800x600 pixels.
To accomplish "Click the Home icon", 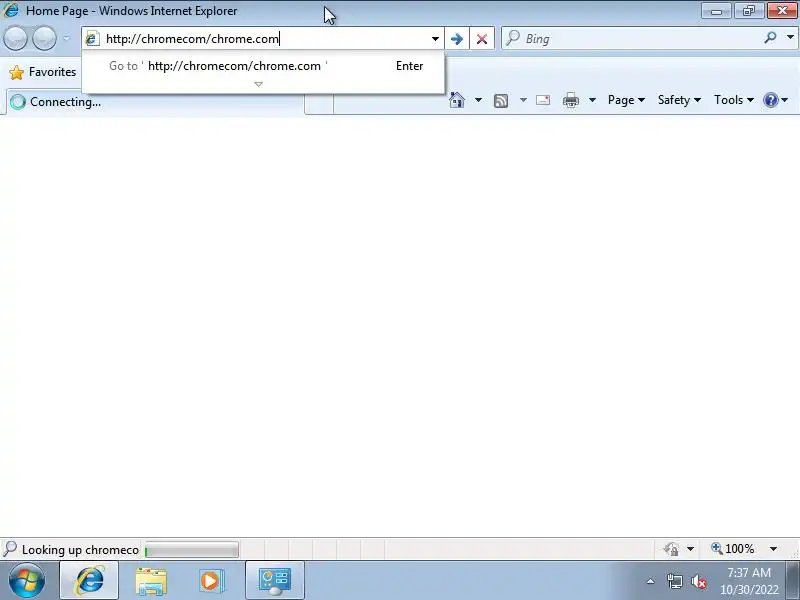I will (457, 100).
